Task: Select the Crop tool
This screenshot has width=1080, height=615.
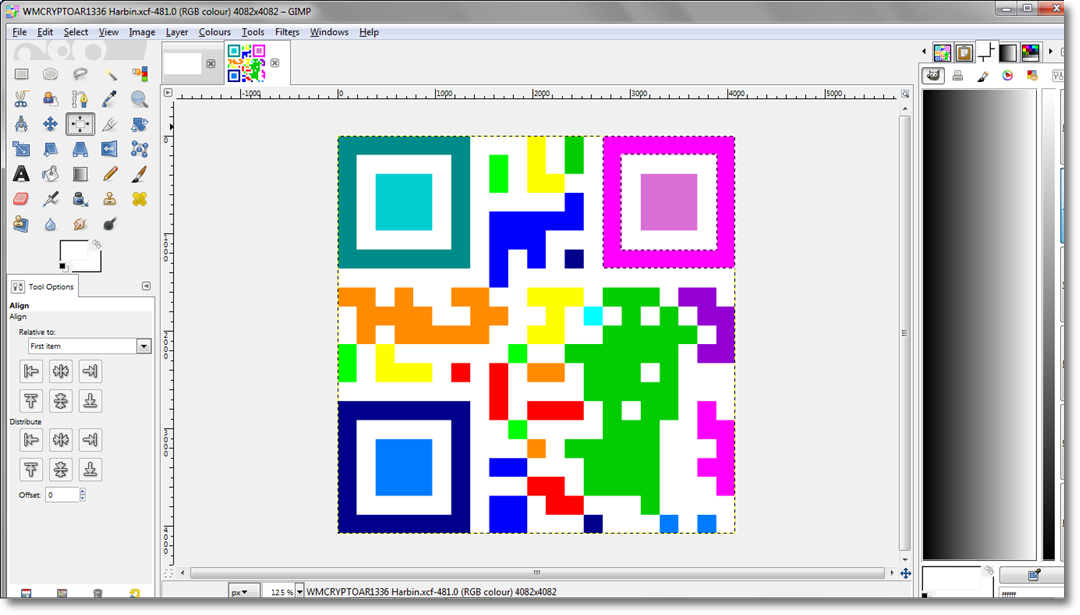Action: coord(110,124)
